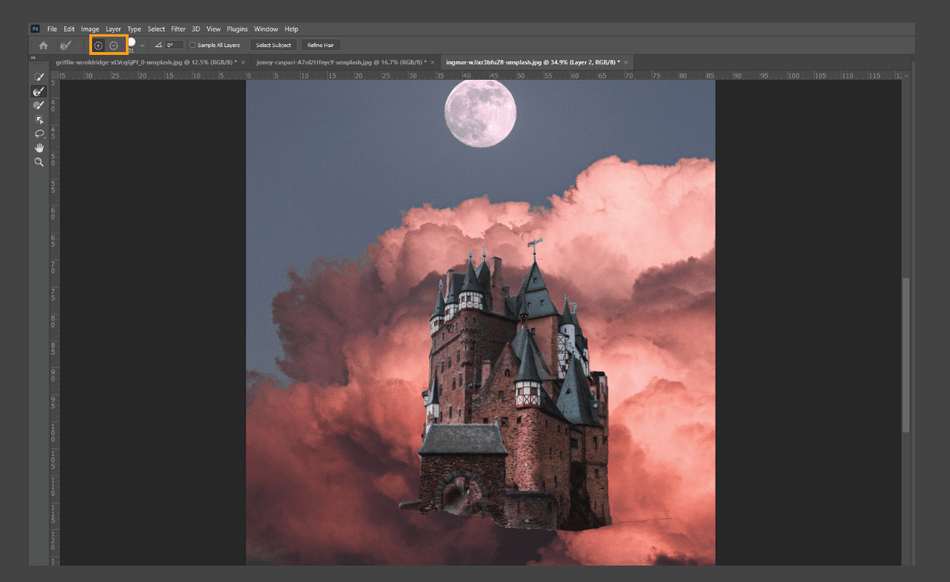This screenshot has width=950, height=582.
Task: Select the Brush tool in toolbar
Action: [x=39, y=105]
